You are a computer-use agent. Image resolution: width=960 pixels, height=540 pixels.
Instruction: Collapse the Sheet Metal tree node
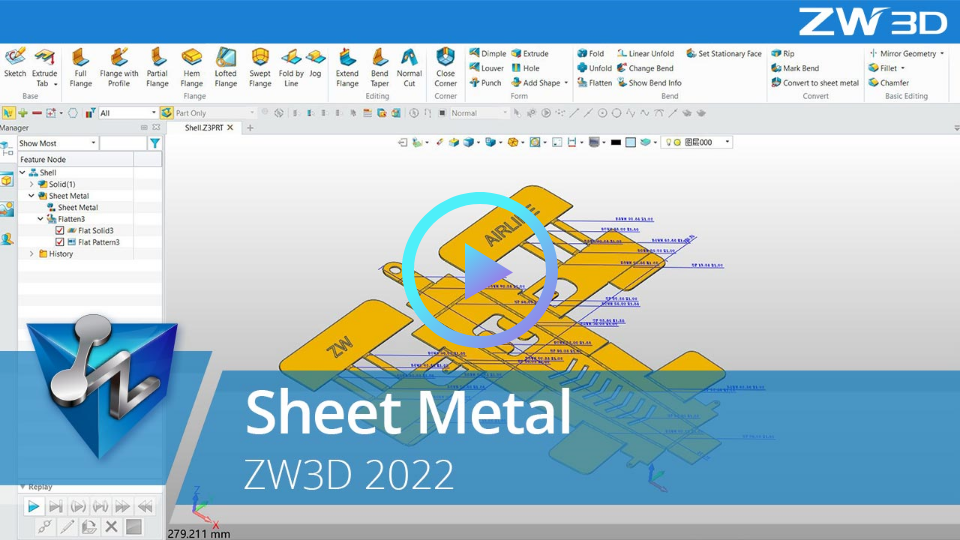pyautogui.click(x=32, y=195)
